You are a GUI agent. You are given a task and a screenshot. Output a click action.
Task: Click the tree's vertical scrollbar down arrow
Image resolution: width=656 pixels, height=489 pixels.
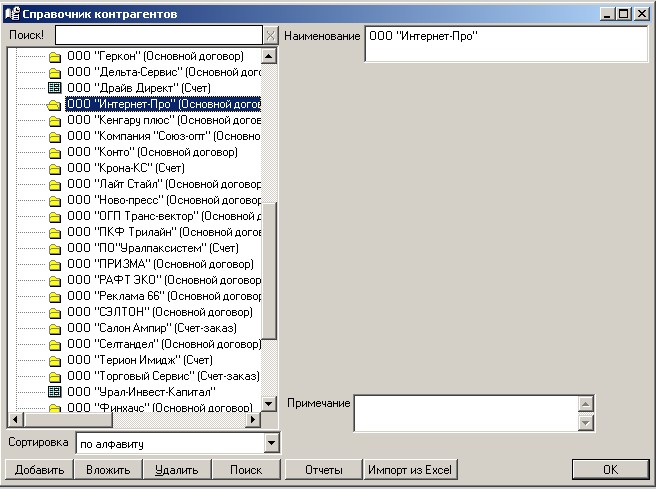point(269,403)
